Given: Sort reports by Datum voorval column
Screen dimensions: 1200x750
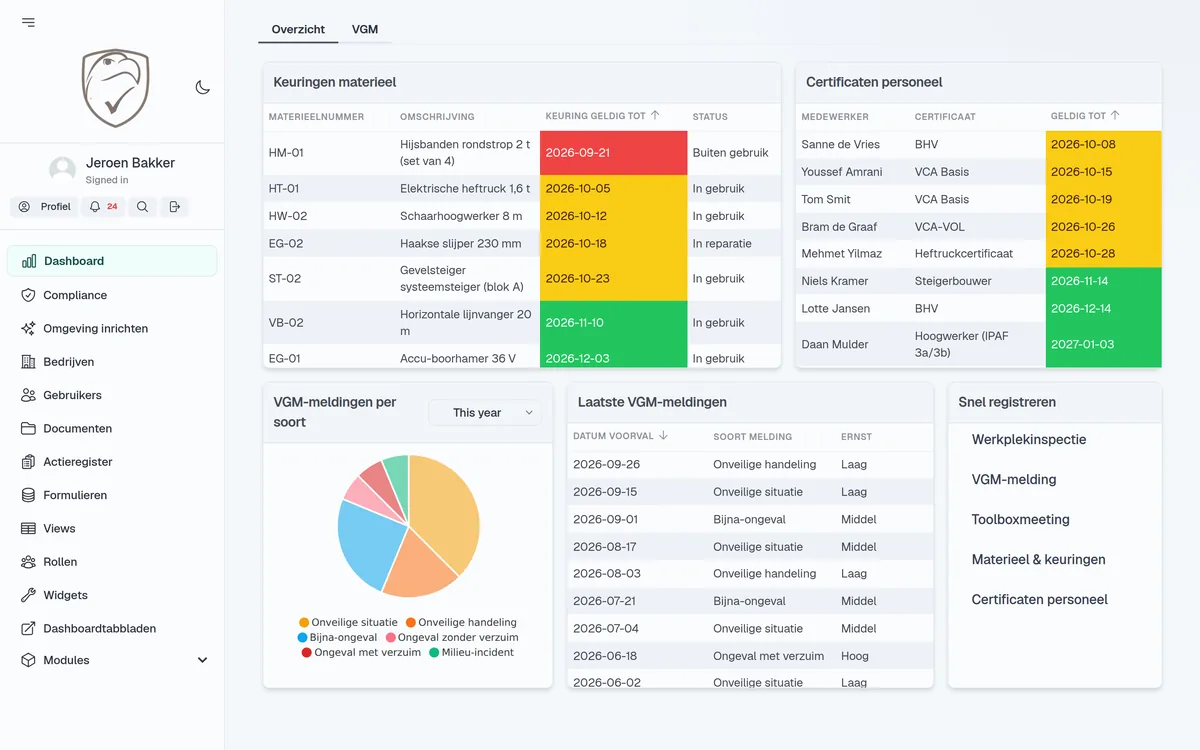Looking at the screenshot, I should click(x=620, y=436).
